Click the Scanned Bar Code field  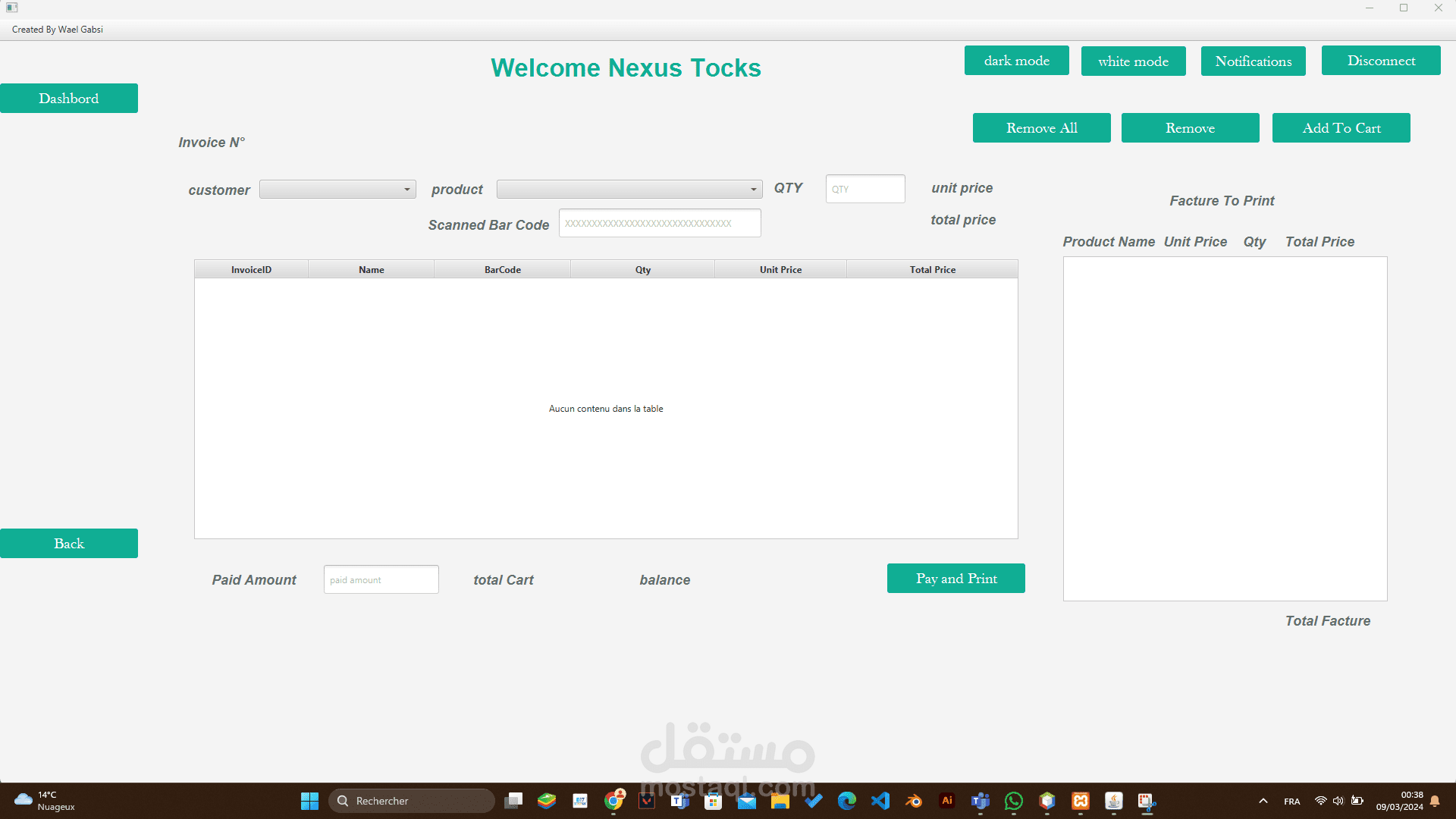pos(659,224)
